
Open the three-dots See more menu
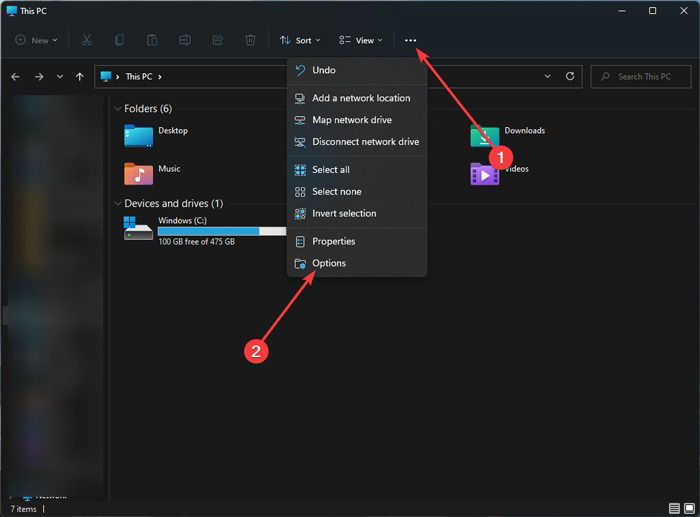410,40
